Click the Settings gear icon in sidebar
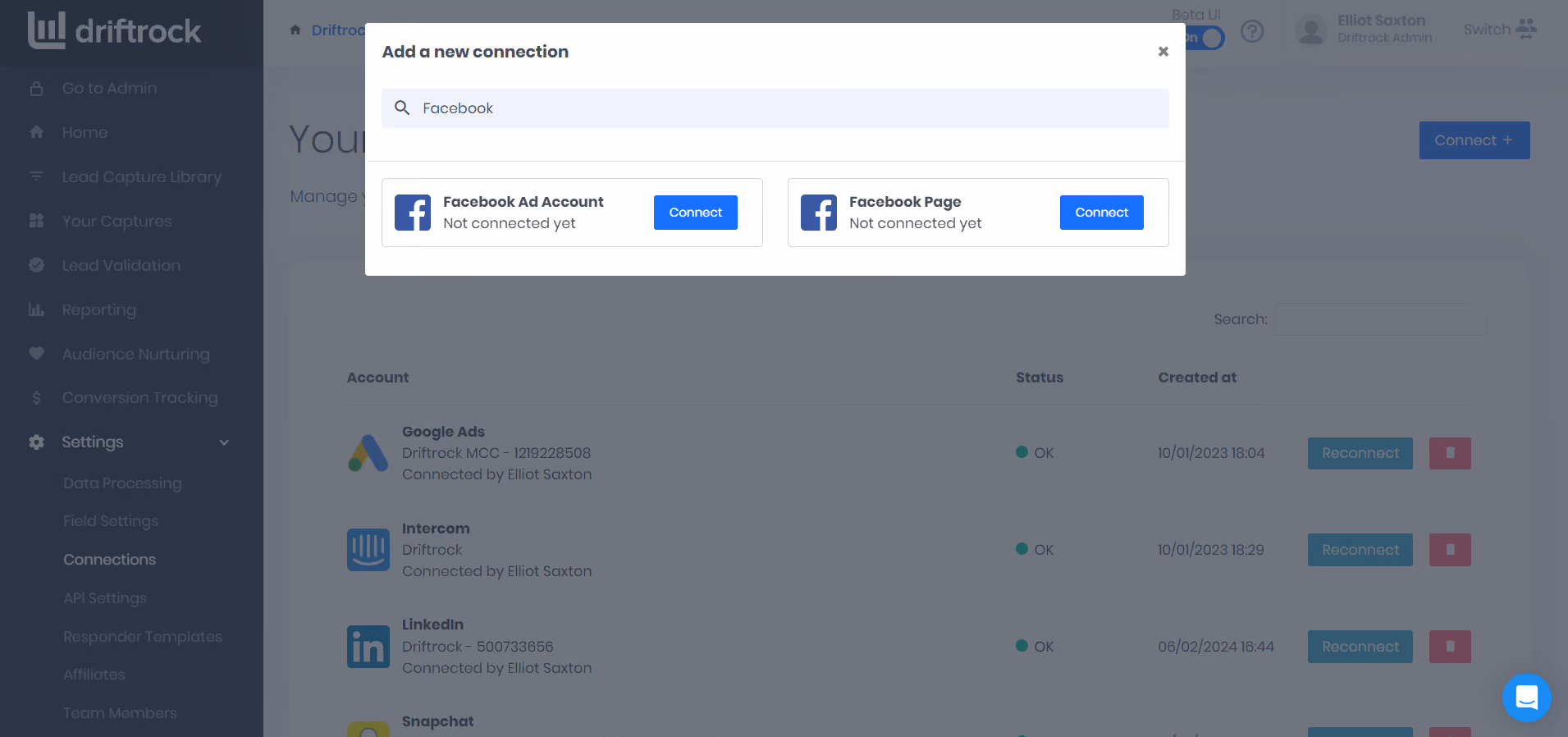This screenshot has width=1568, height=737. [x=36, y=442]
